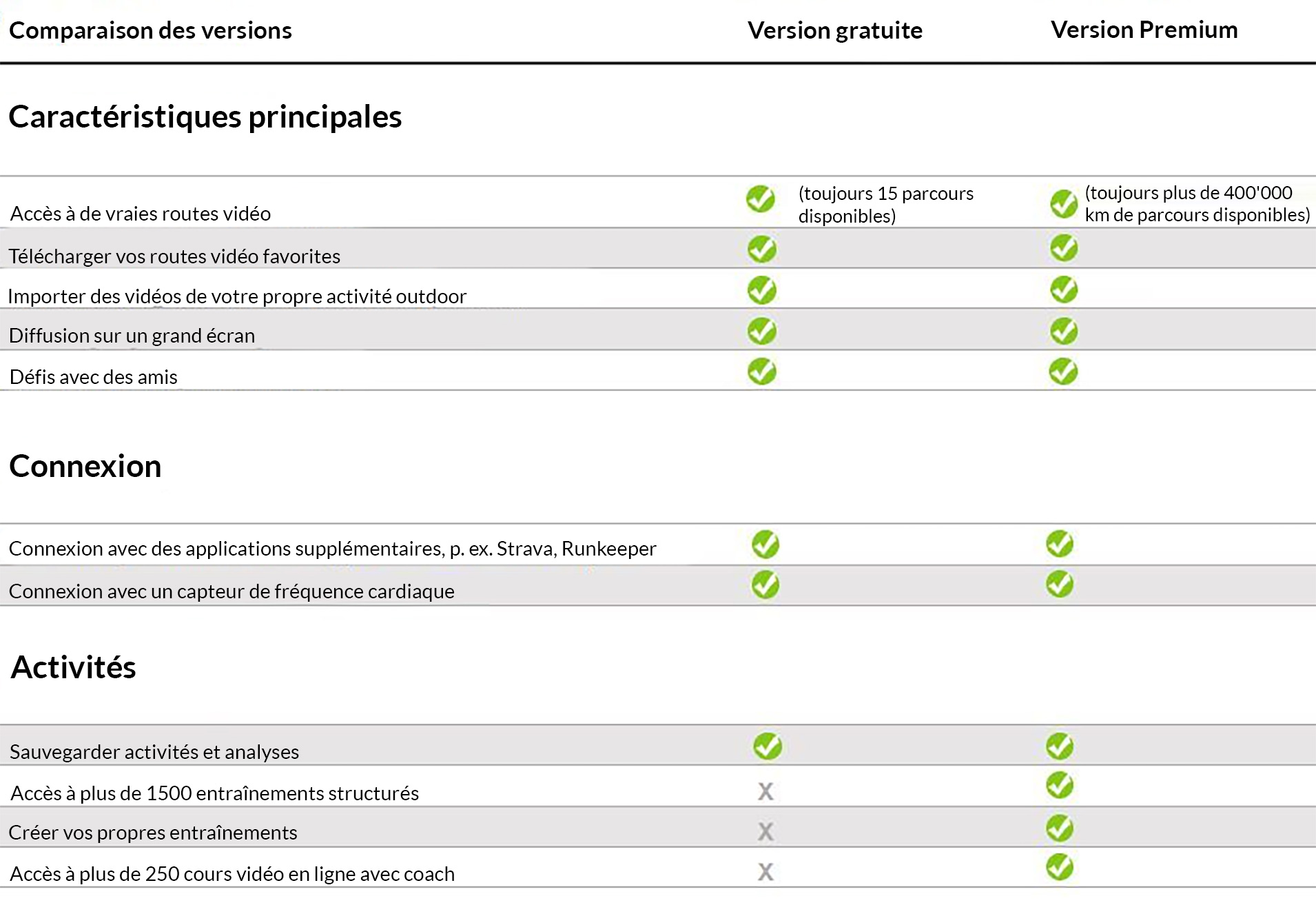The width and height of the screenshot is (1316, 905).
Task: Click free version checkmark for Télécharger routes vidéo
Action: click(761, 249)
